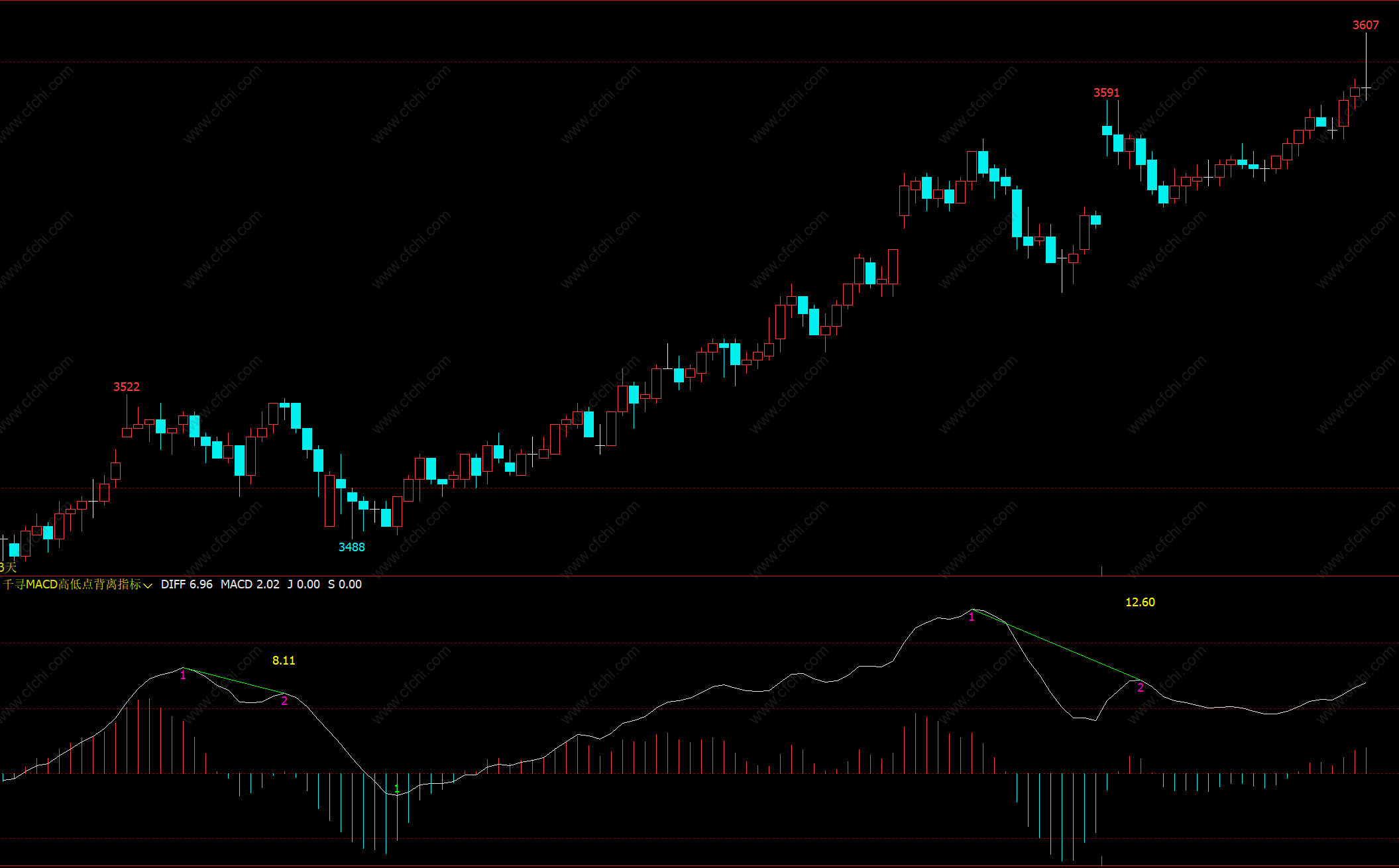
Task: Click magenta marker 2 below 12.60
Action: click(x=1141, y=688)
